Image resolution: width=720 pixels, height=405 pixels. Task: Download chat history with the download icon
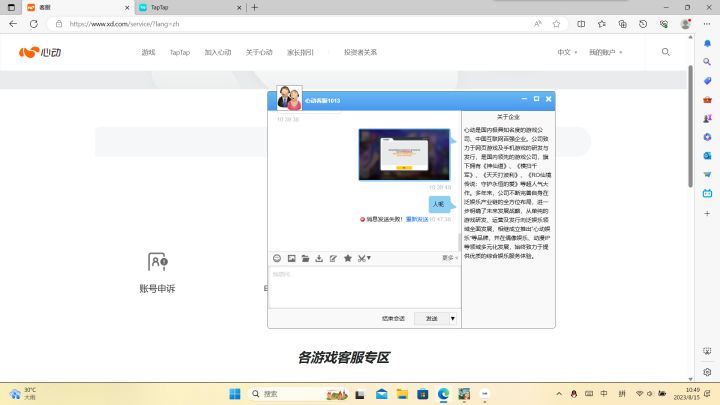[x=319, y=258]
